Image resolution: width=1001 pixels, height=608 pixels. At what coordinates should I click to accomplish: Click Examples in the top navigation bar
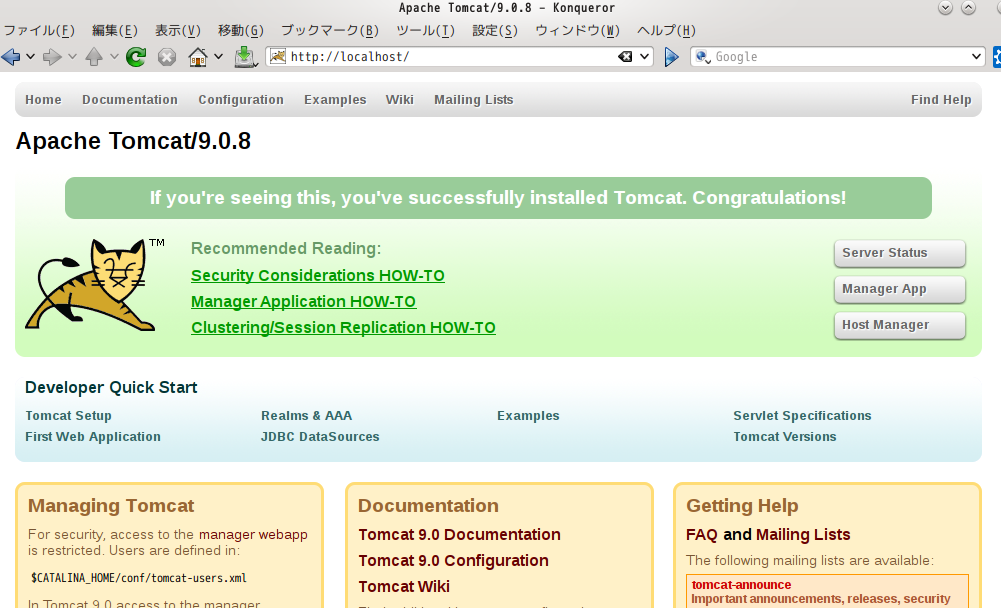coord(335,100)
